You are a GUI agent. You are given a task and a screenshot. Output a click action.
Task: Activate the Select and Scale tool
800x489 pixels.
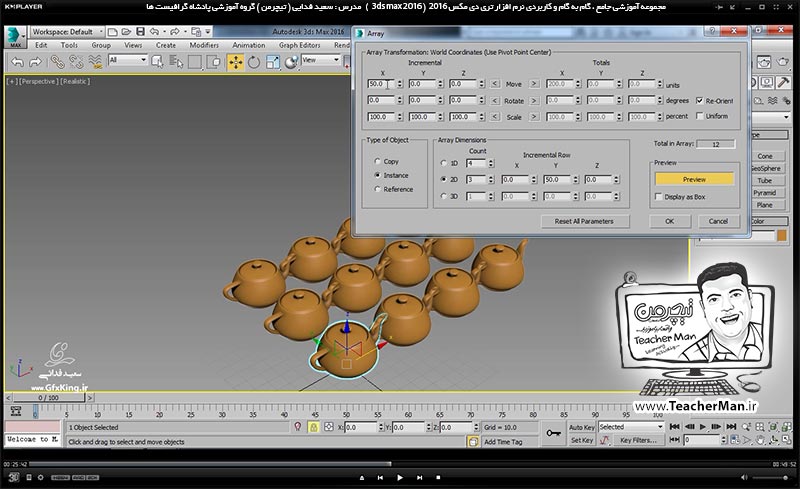272,63
